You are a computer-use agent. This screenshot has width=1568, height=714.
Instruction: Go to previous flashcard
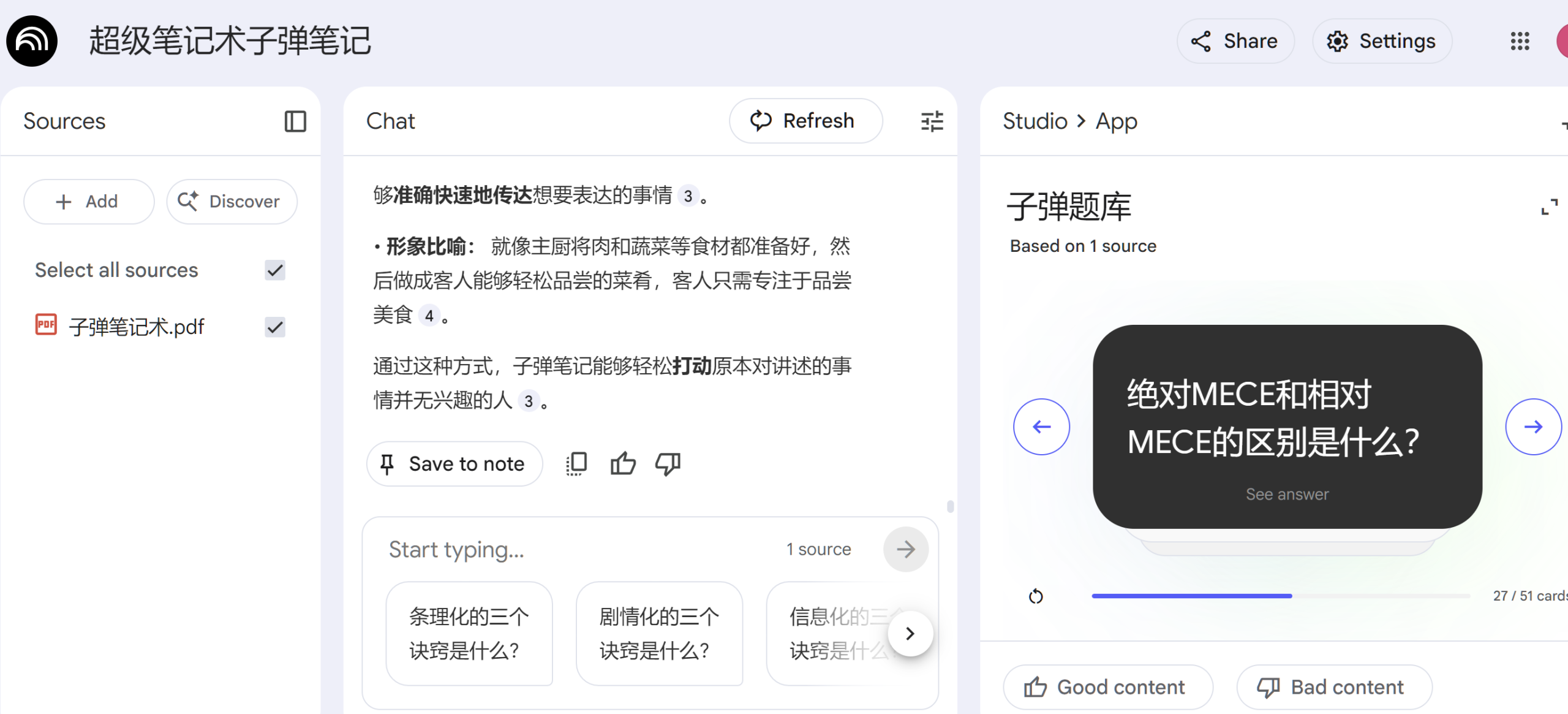coord(1041,427)
